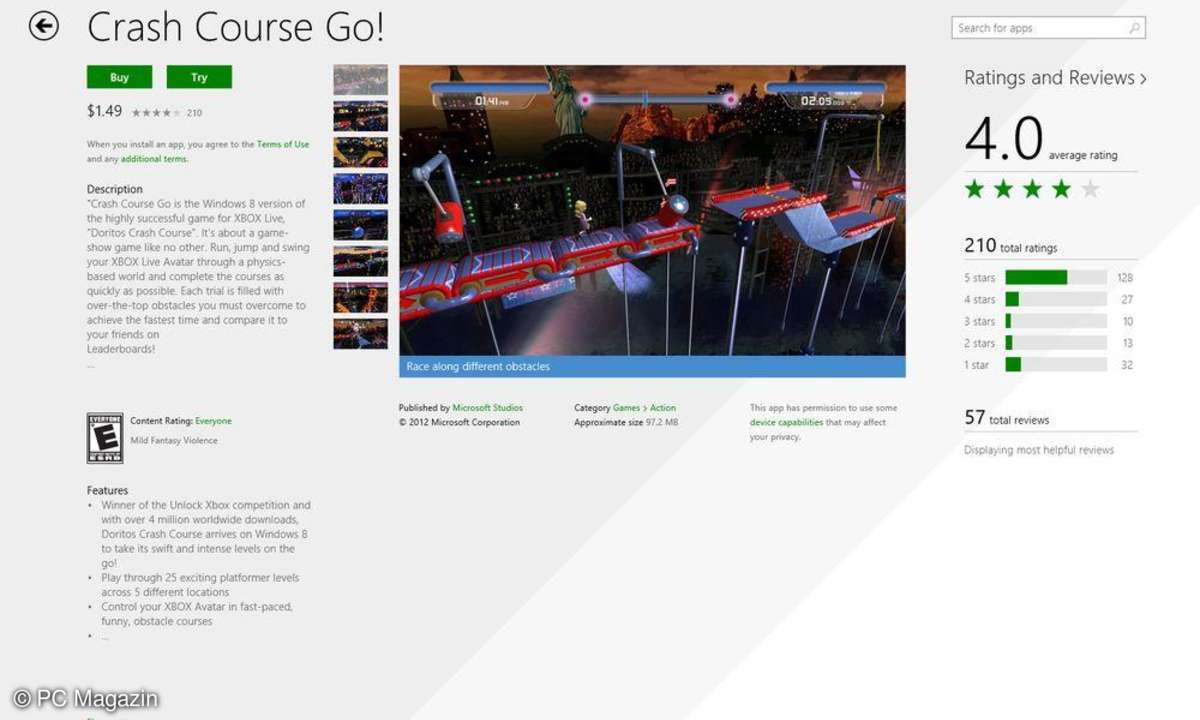Image resolution: width=1200 pixels, height=720 pixels.
Task: Click the '57 total reviews' text
Action: coord(1007,418)
